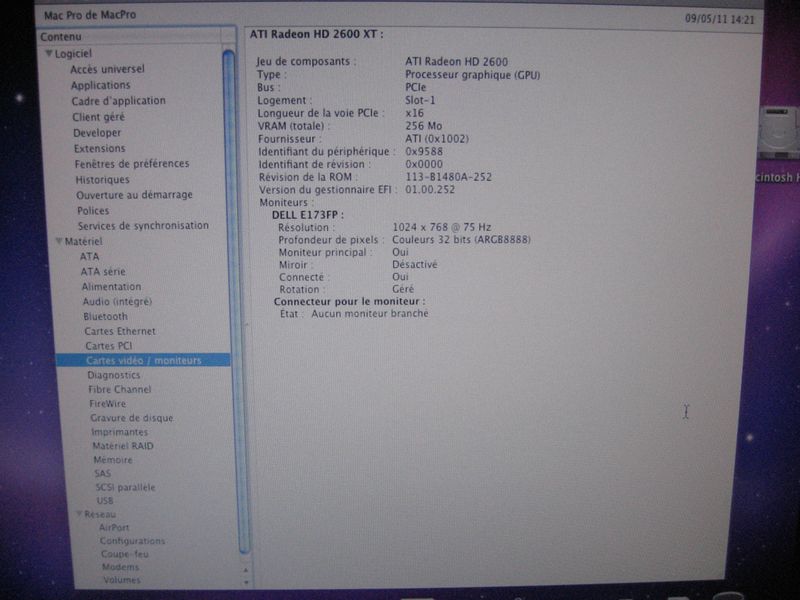
Task: Click the DELL E173FP monitor heading
Action: [308, 215]
